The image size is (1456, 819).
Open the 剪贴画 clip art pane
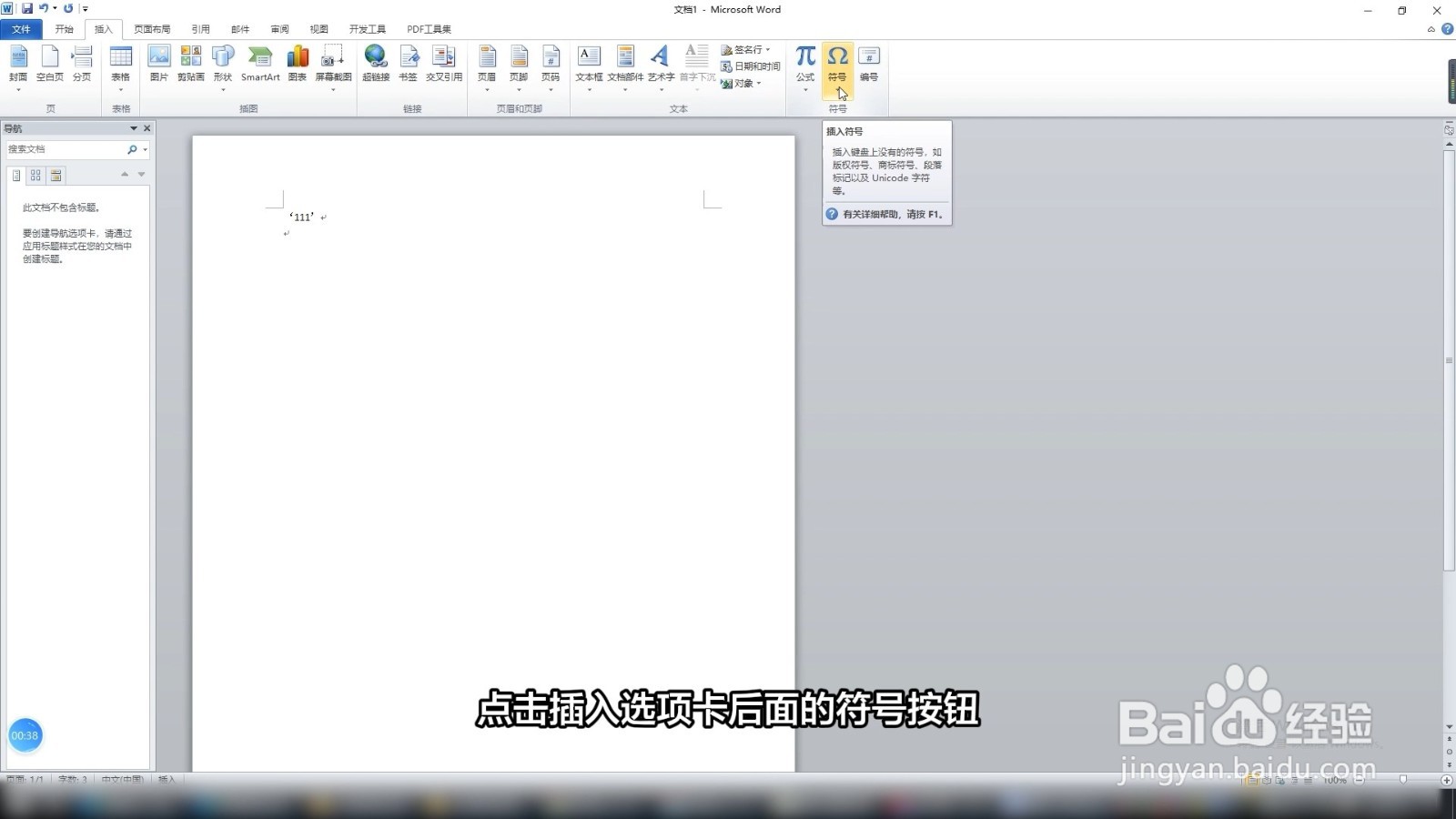[191, 66]
